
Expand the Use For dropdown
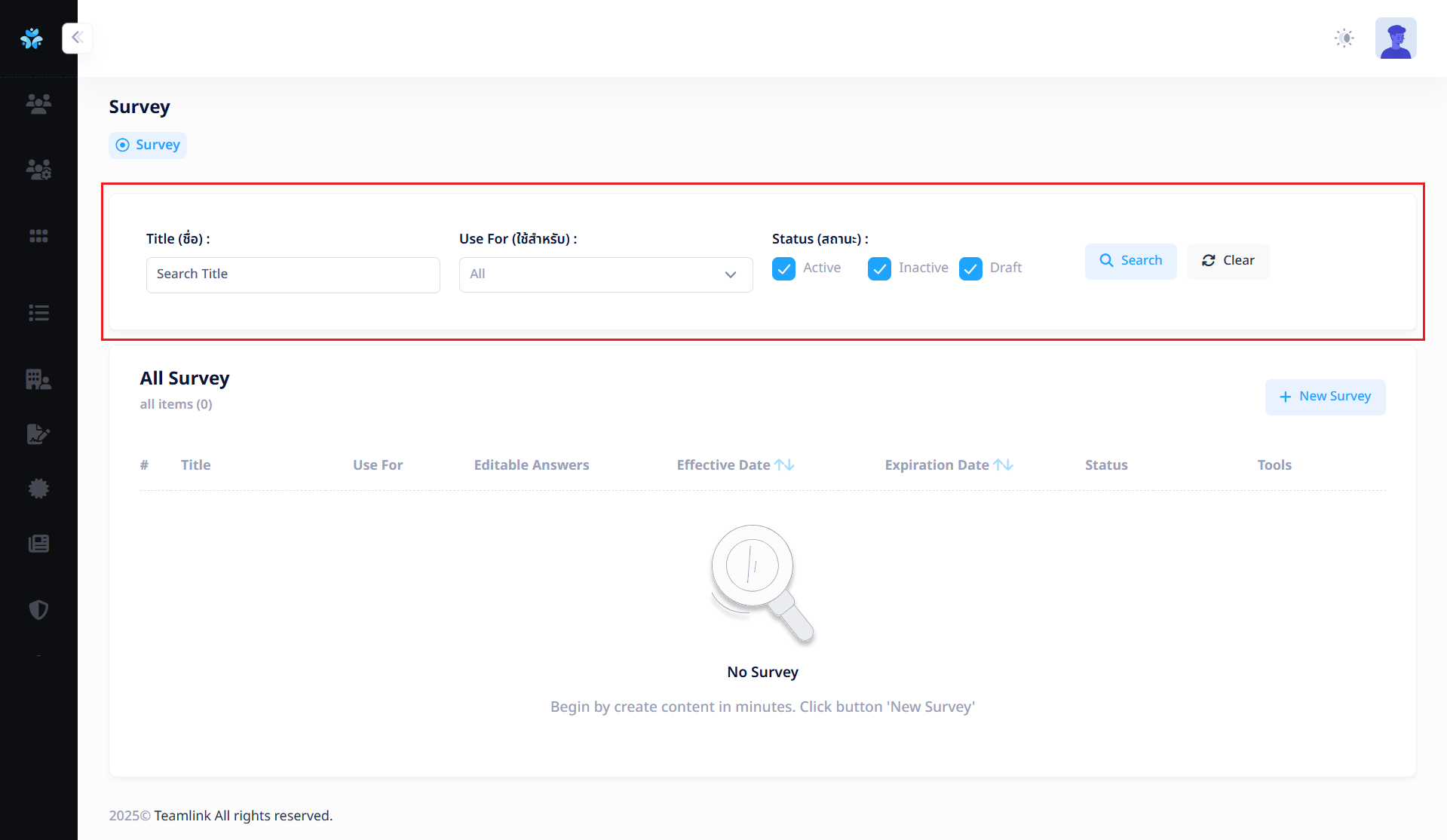605,274
